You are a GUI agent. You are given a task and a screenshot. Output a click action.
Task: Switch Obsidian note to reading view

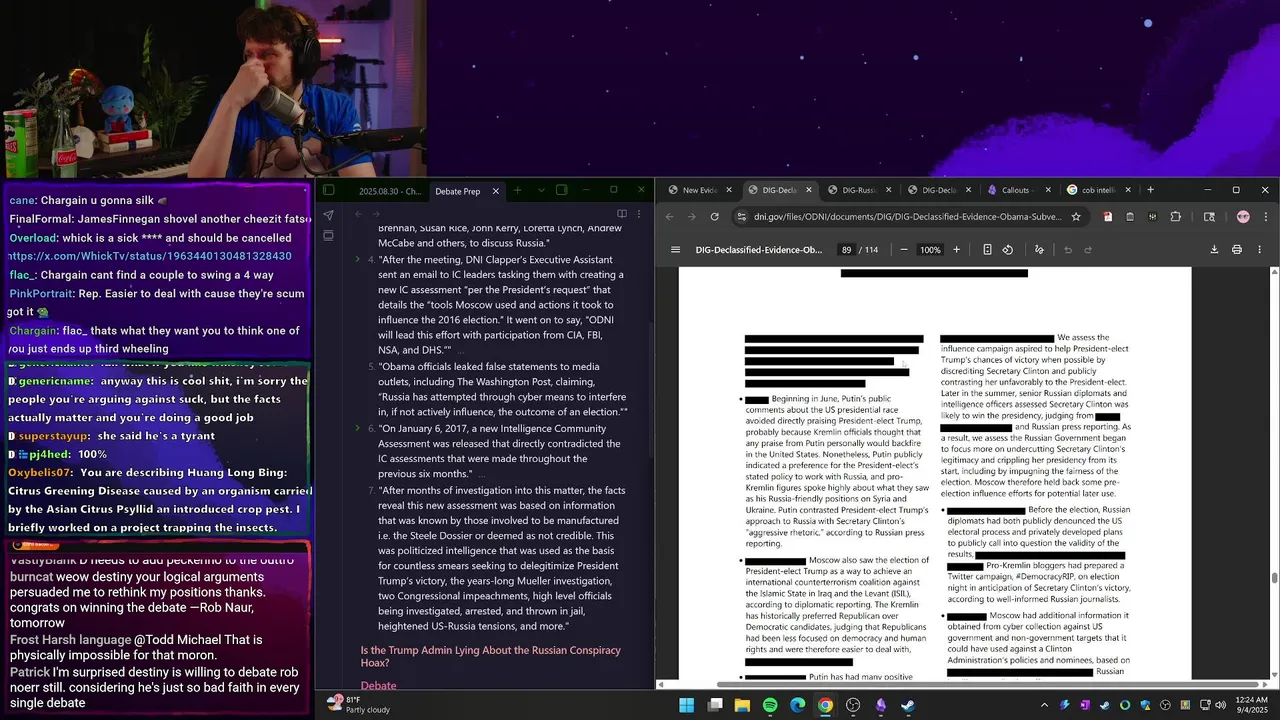pos(621,214)
